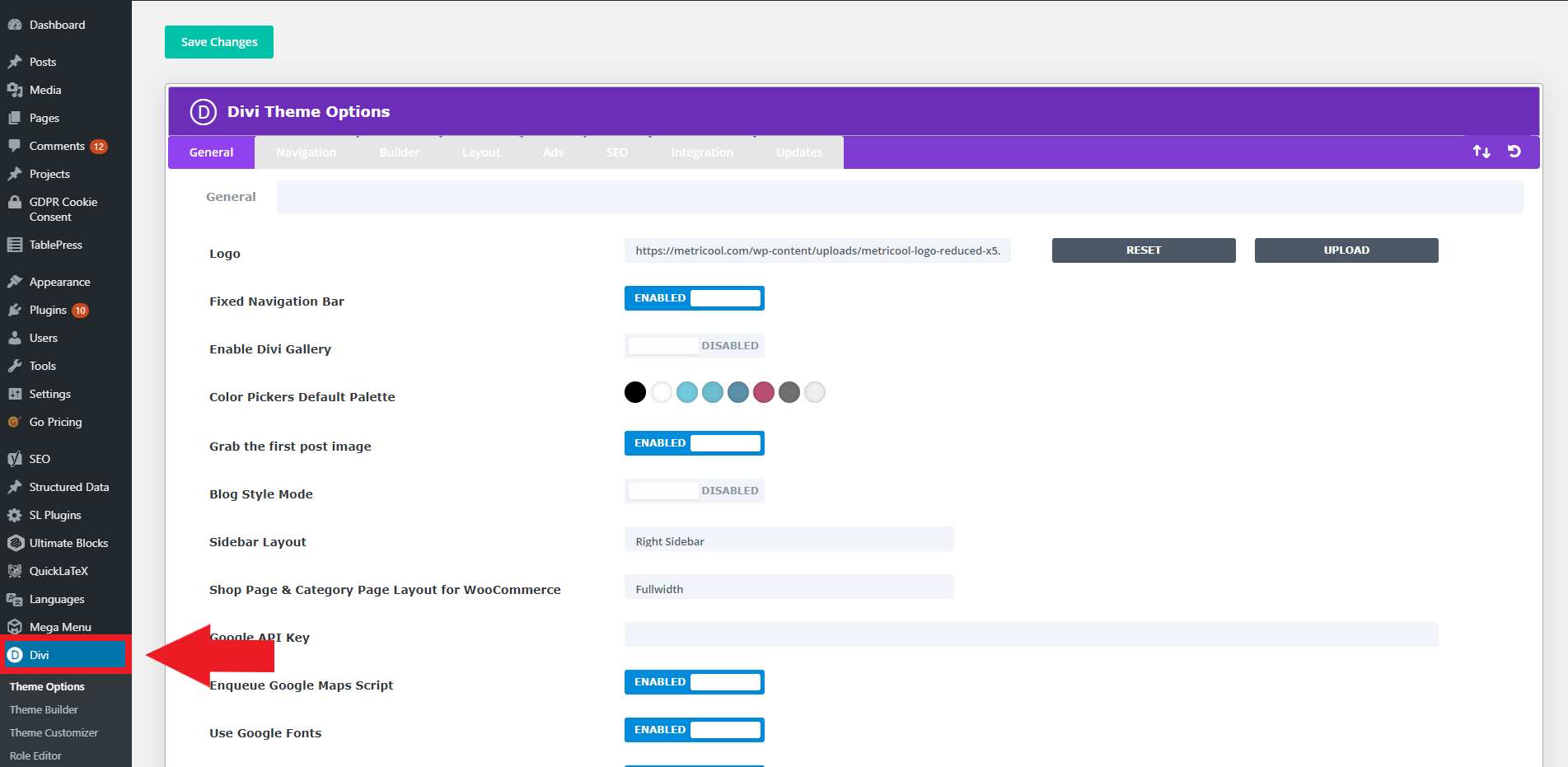Image resolution: width=1568 pixels, height=767 pixels.
Task: Open Theme Options submenu link
Action: [x=47, y=686]
